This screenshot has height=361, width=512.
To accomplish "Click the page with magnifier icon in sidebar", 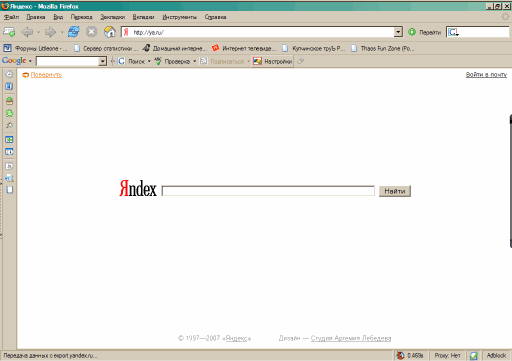I will tap(9, 178).
